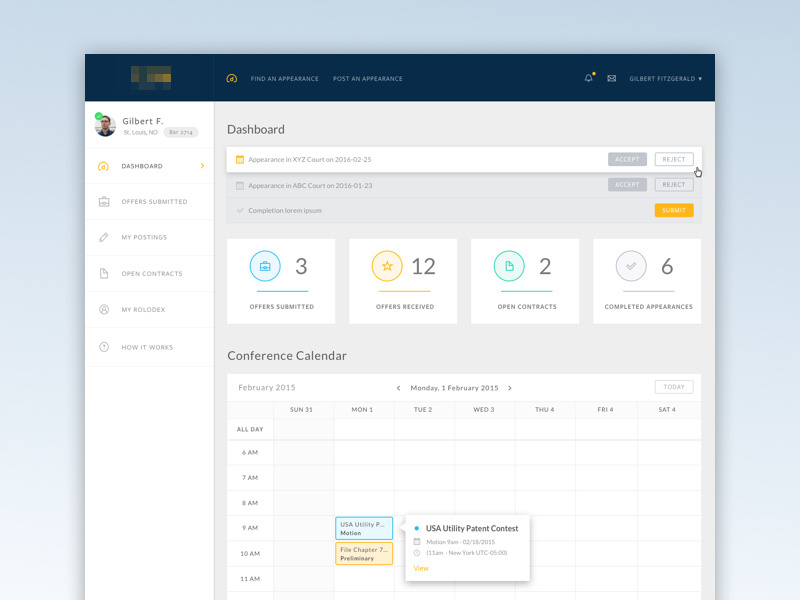Select My Postings in sidebar
The image size is (800, 600).
coord(149,237)
